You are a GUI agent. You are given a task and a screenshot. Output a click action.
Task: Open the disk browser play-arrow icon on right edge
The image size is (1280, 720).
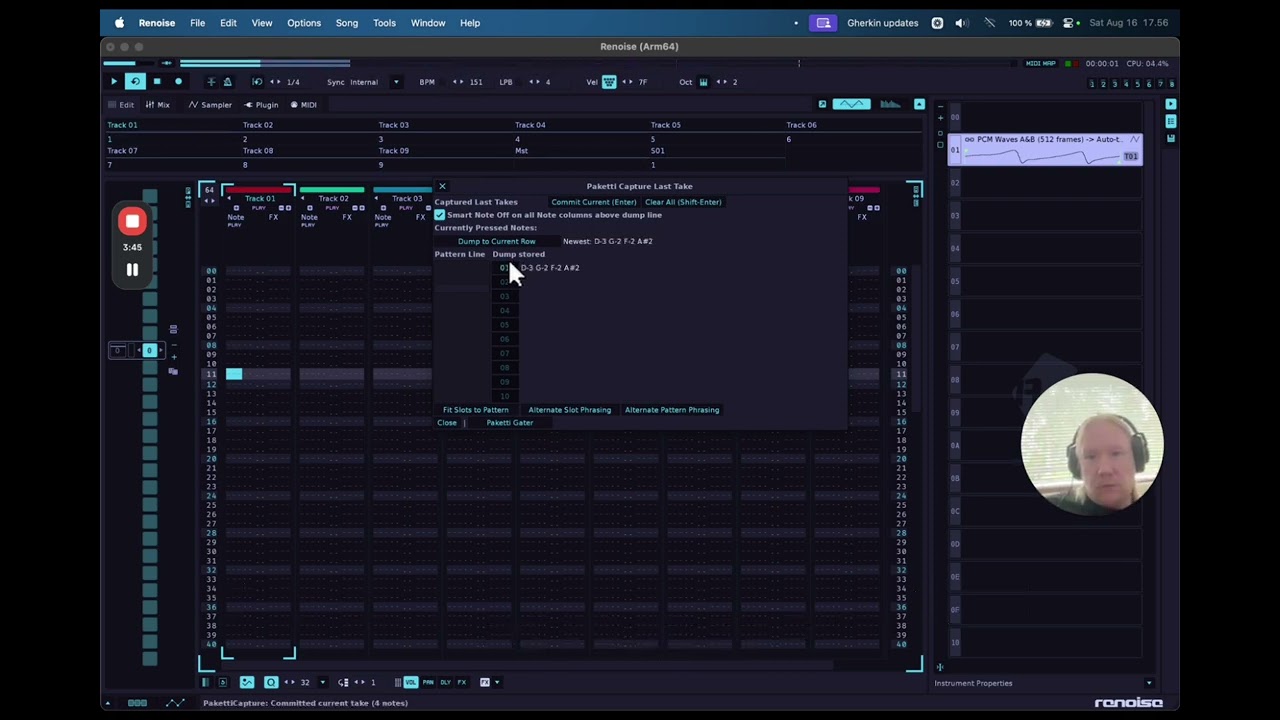[x=1171, y=104]
